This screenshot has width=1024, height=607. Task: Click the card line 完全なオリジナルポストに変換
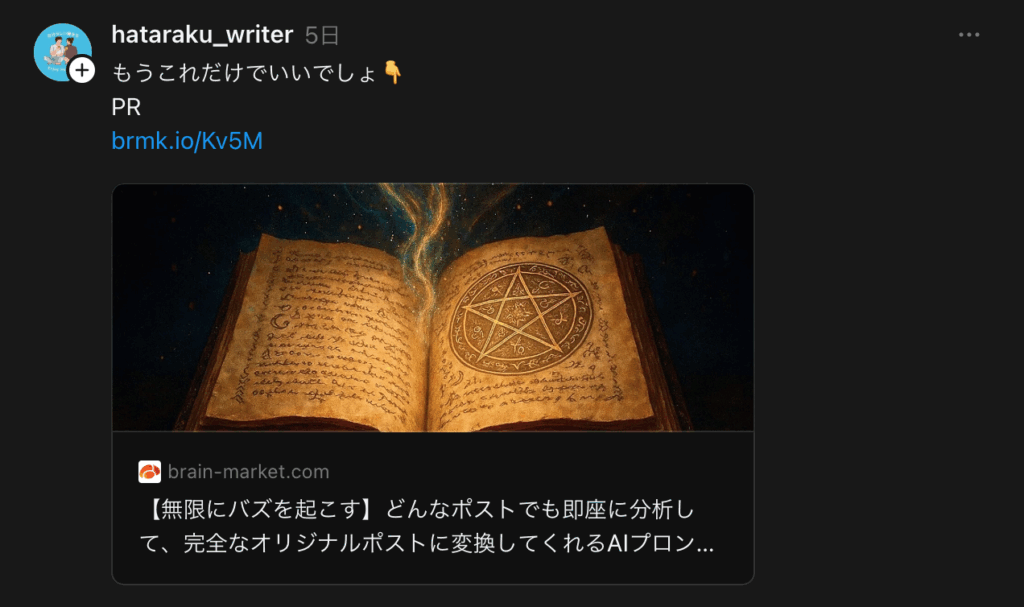pyautogui.click(x=339, y=544)
